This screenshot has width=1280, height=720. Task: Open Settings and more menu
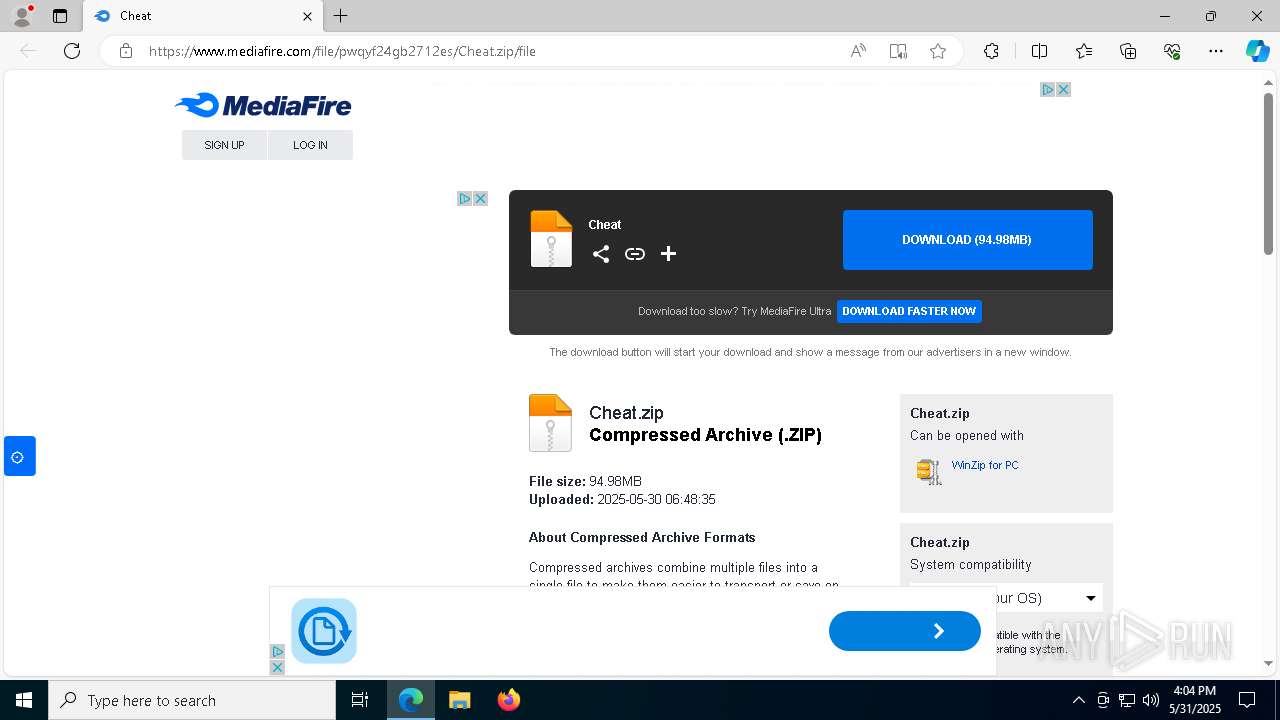click(1216, 51)
